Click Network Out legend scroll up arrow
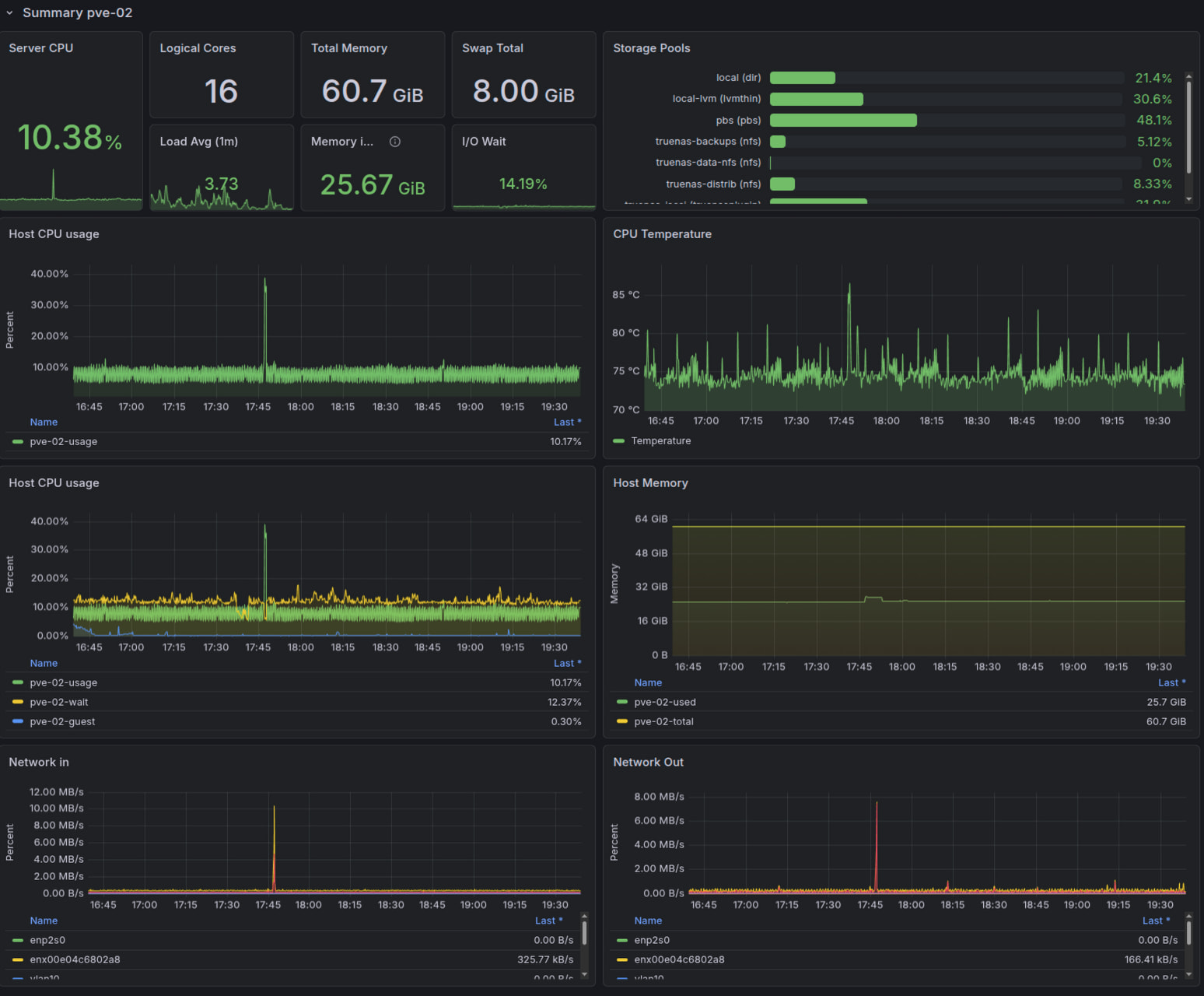1204x996 pixels. pos(1188,917)
